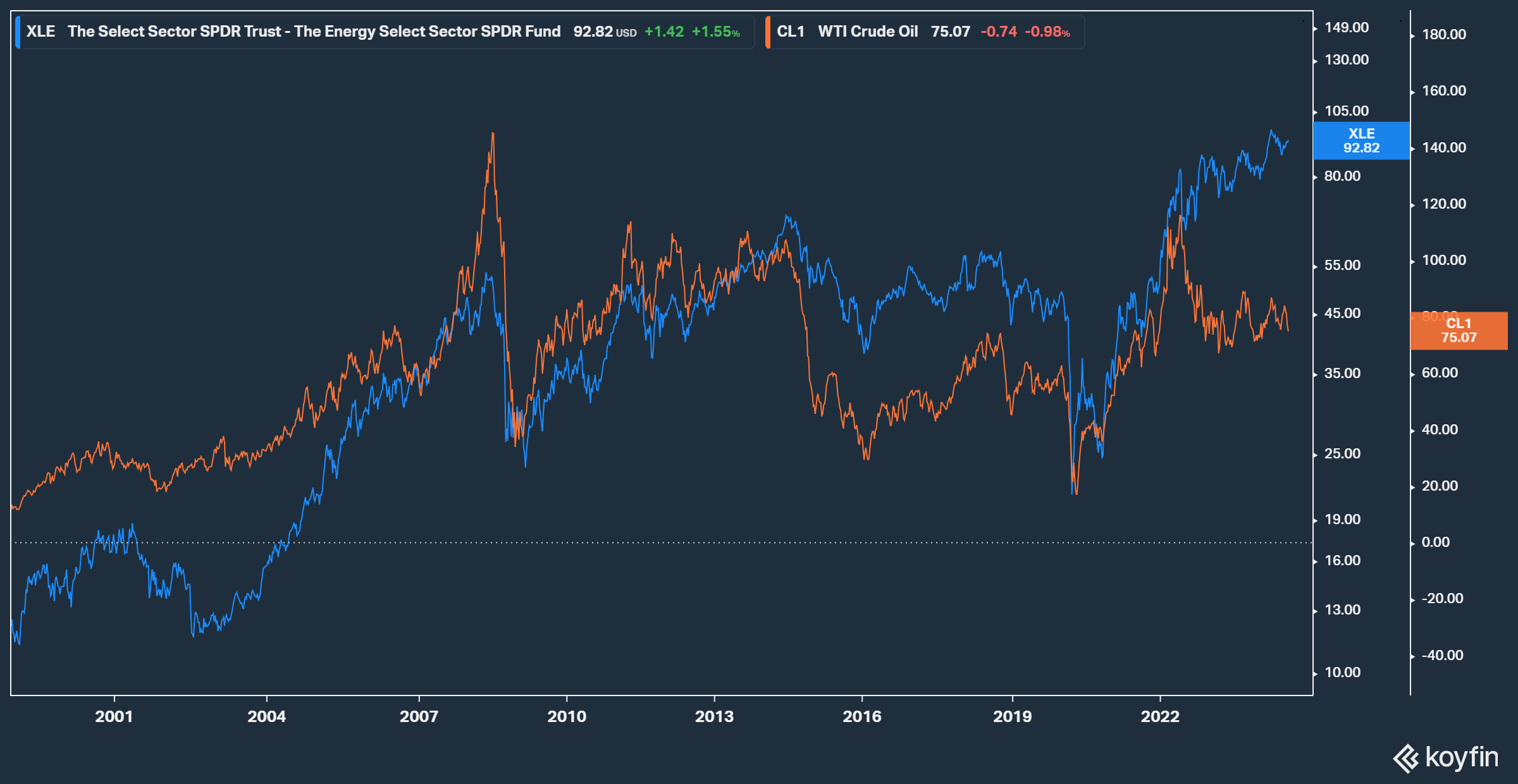
Task: Click the XLE last price 92.82 in legend
Action: point(593,32)
